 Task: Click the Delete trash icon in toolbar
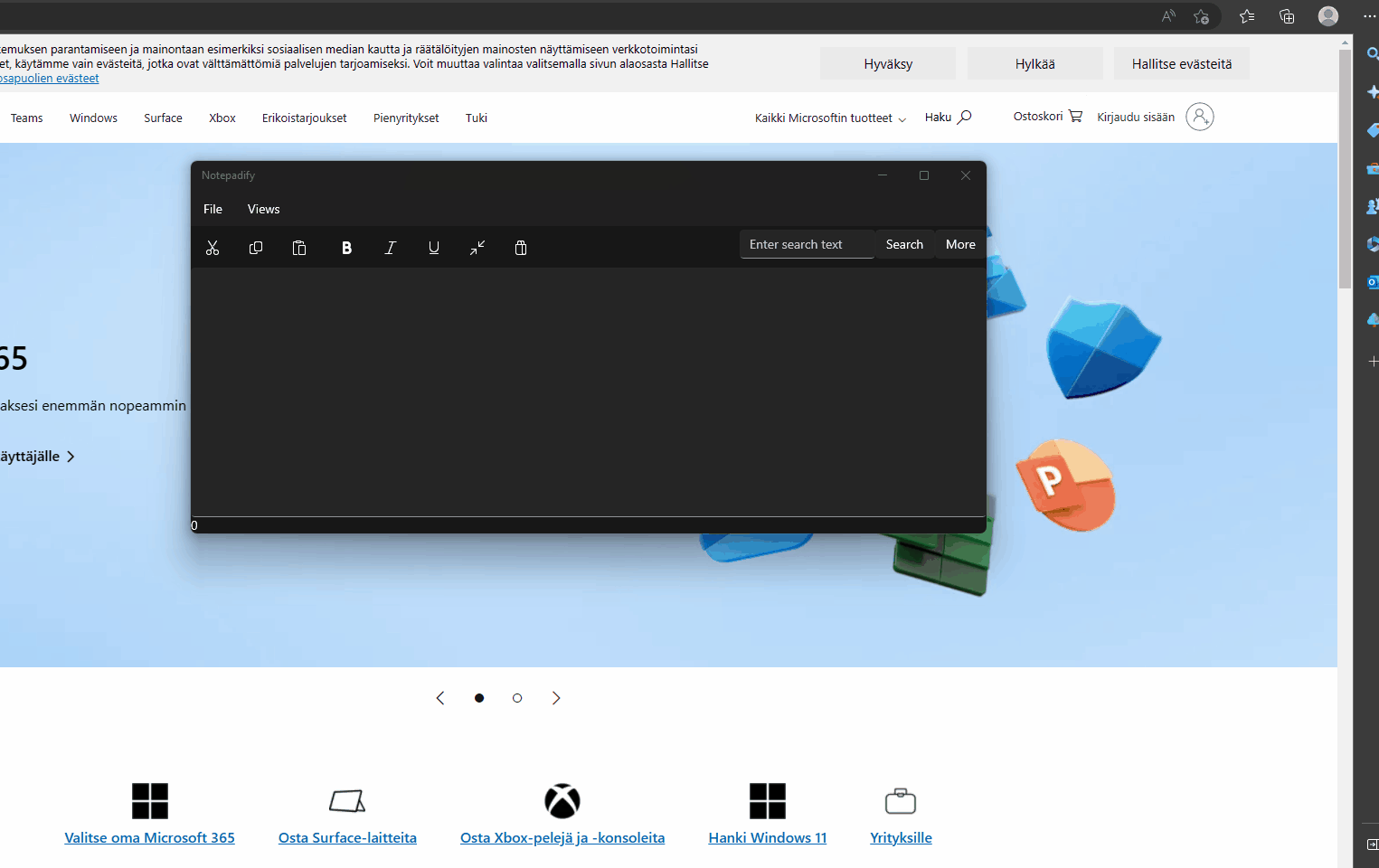coord(521,248)
